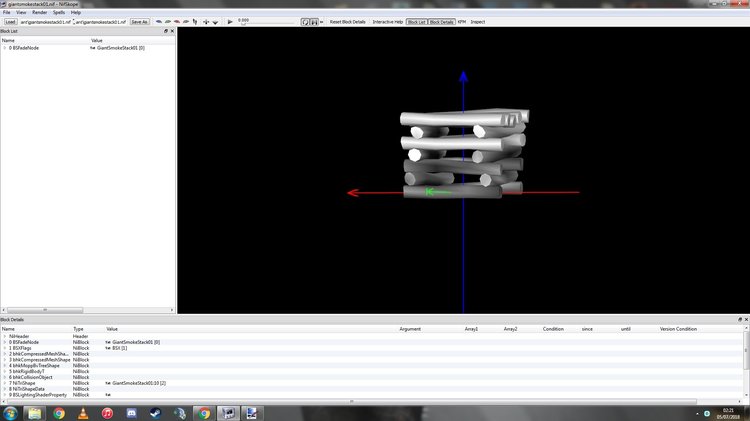This screenshot has width=750, height=421.
Task: Open the File menu
Action: [6, 12]
